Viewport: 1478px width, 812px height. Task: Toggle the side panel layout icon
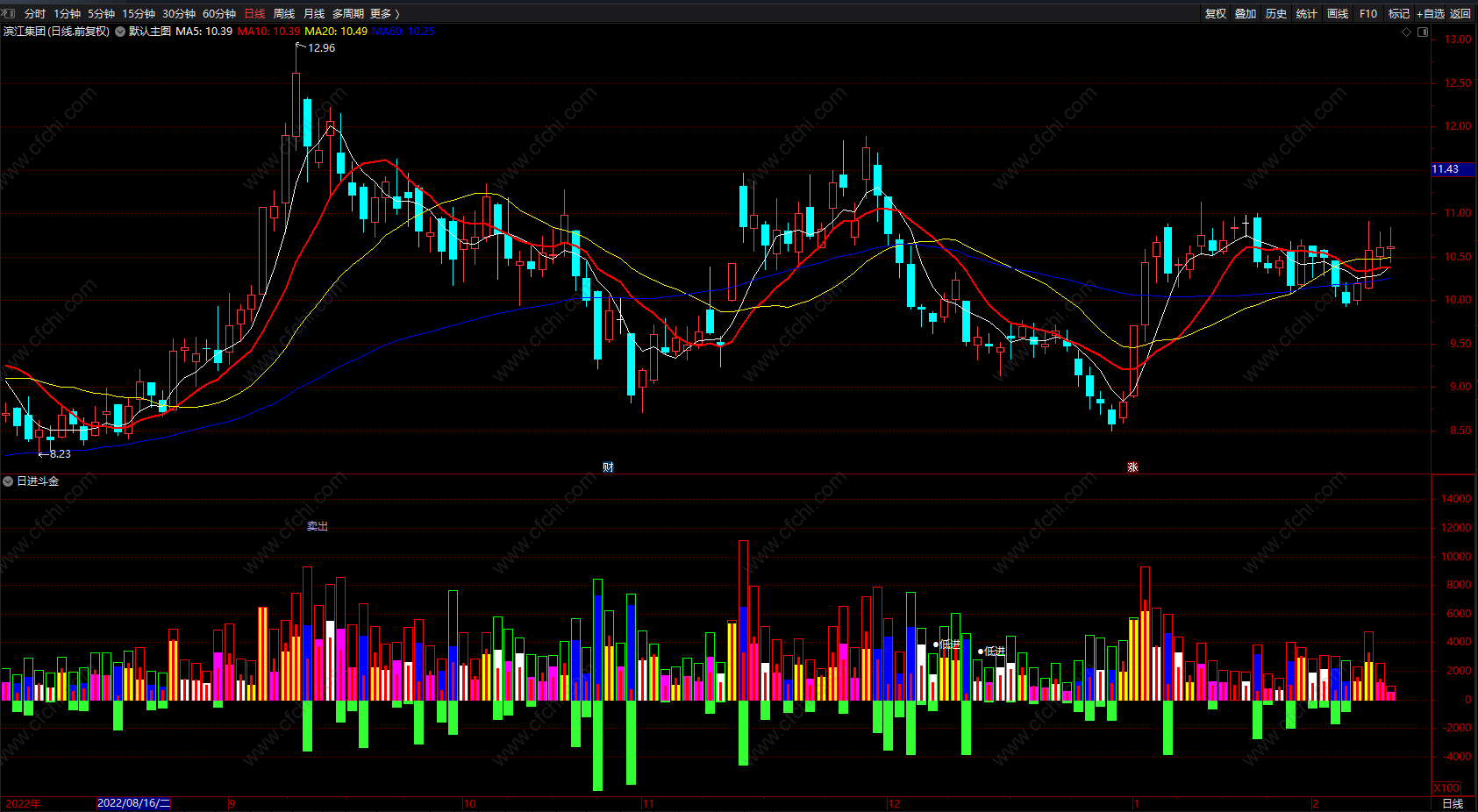coord(1423,32)
